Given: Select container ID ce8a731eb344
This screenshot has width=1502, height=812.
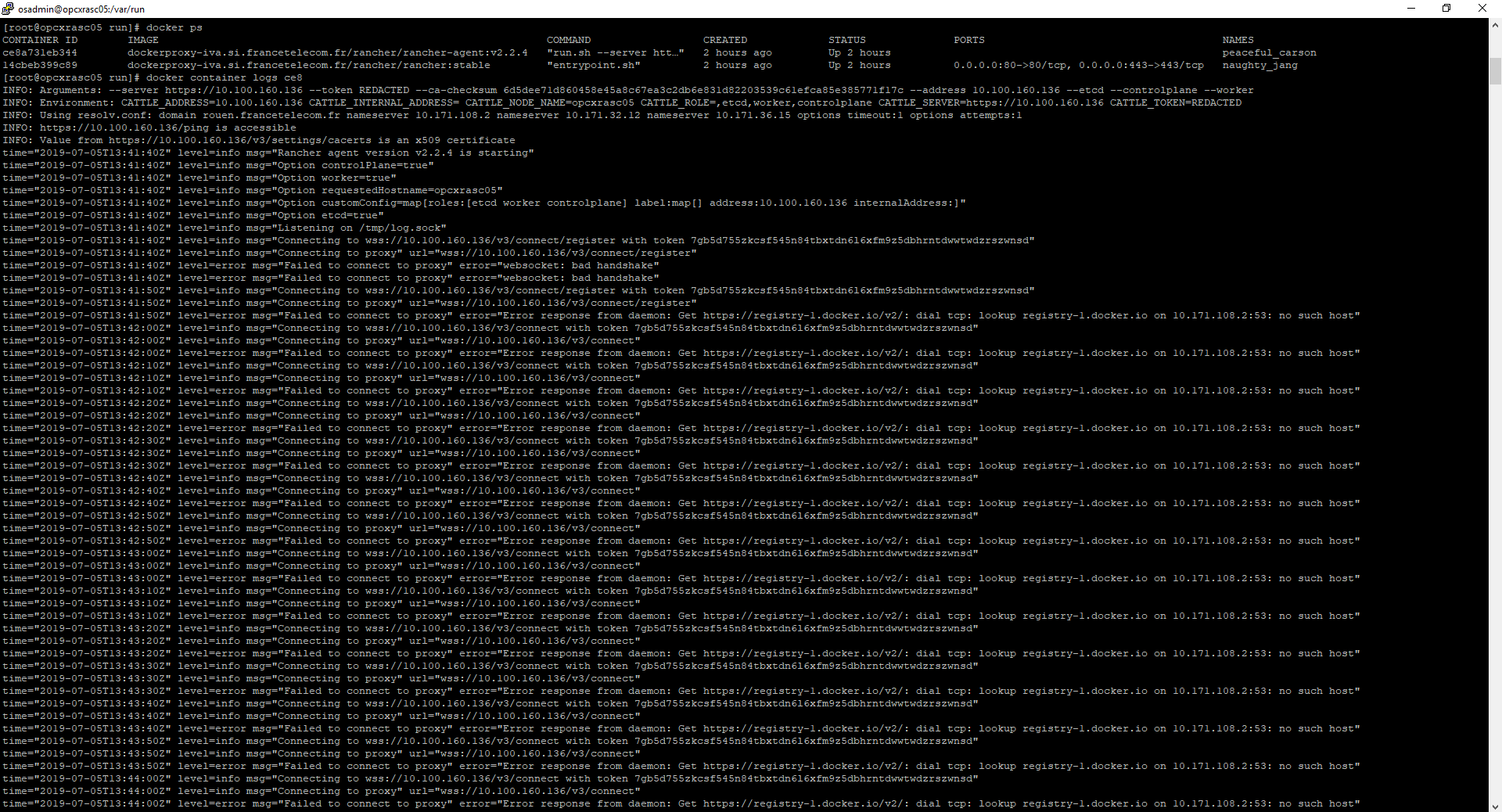Looking at the screenshot, I should point(38,52).
